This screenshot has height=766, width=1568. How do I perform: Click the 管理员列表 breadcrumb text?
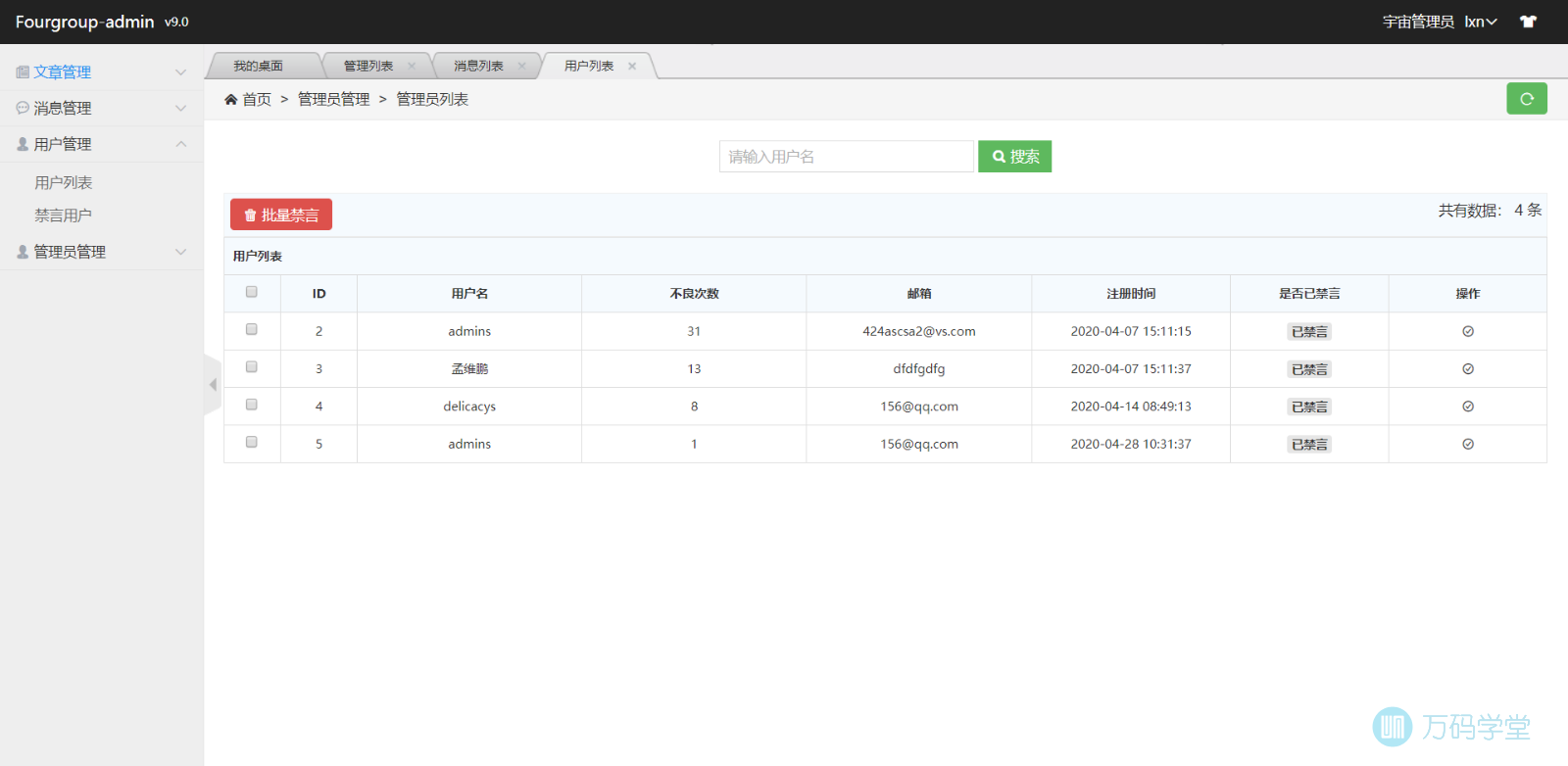432,99
